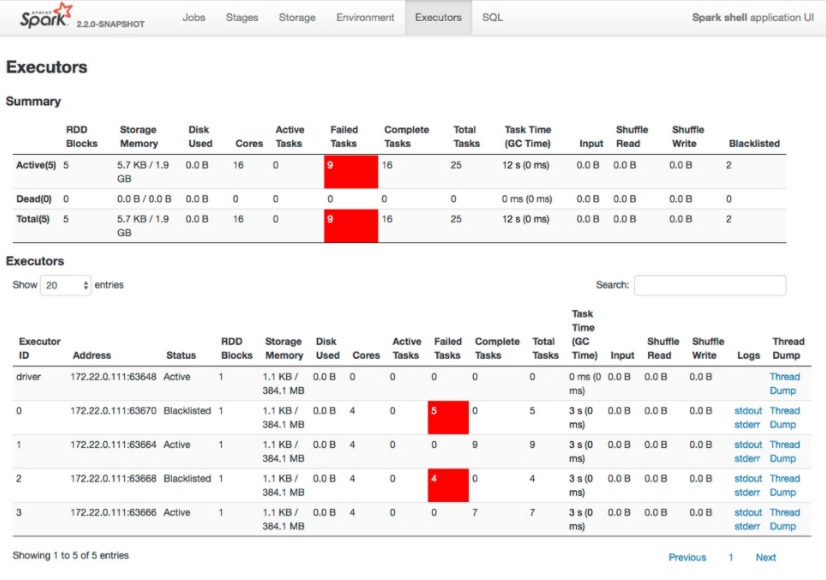Click the Apache Spark logo

(46, 16)
